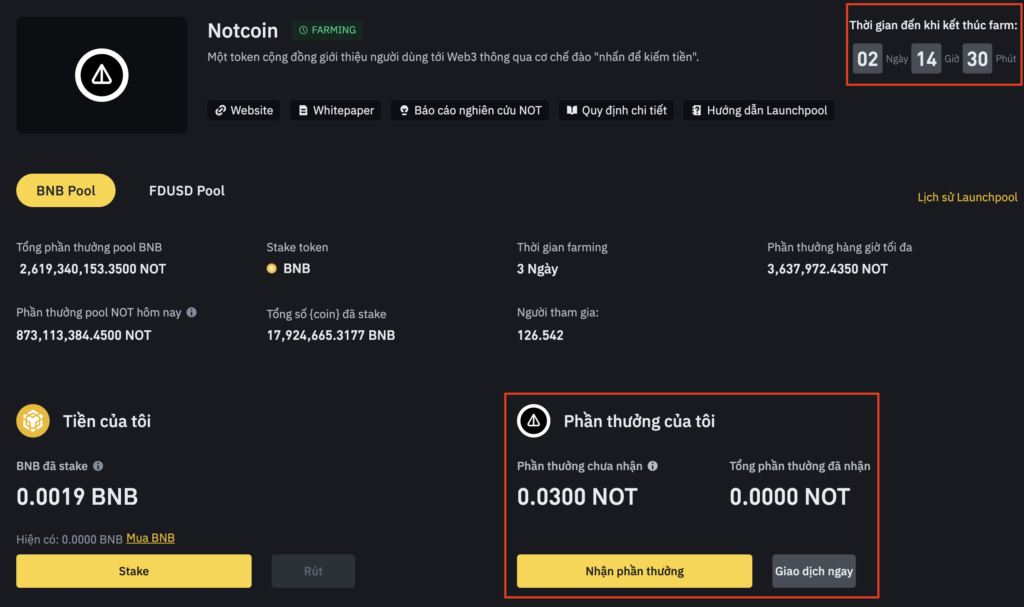Click the FARMING status clock icon
Screen dimensions: 1024x607
[x=303, y=30]
